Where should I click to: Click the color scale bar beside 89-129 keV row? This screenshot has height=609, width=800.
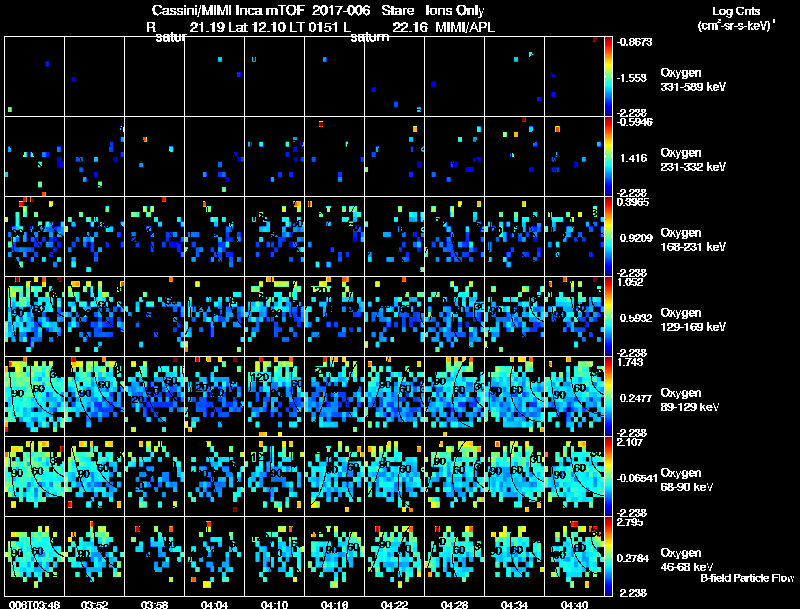coord(608,396)
